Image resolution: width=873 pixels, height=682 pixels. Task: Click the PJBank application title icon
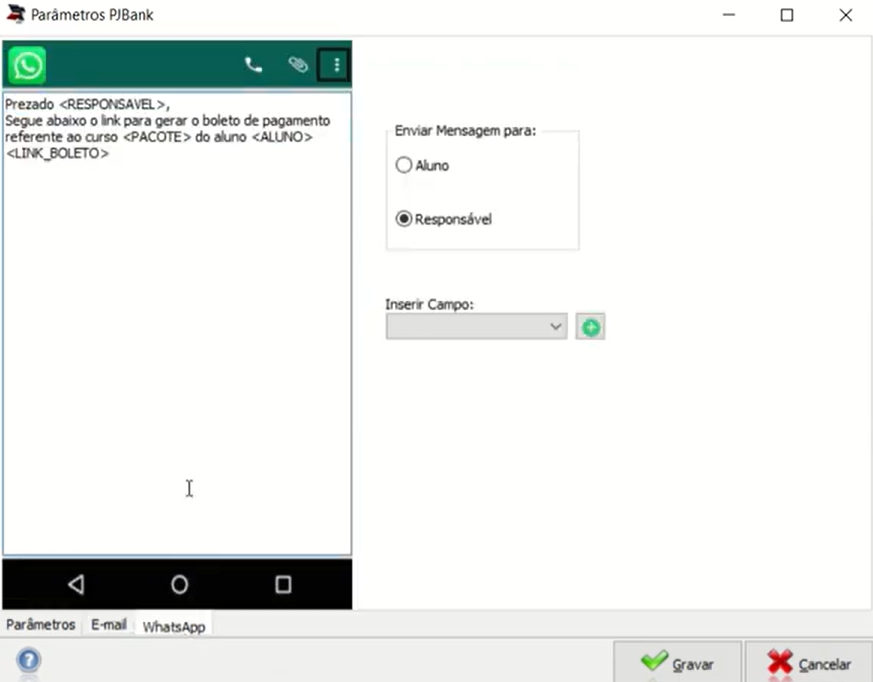click(x=15, y=14)
